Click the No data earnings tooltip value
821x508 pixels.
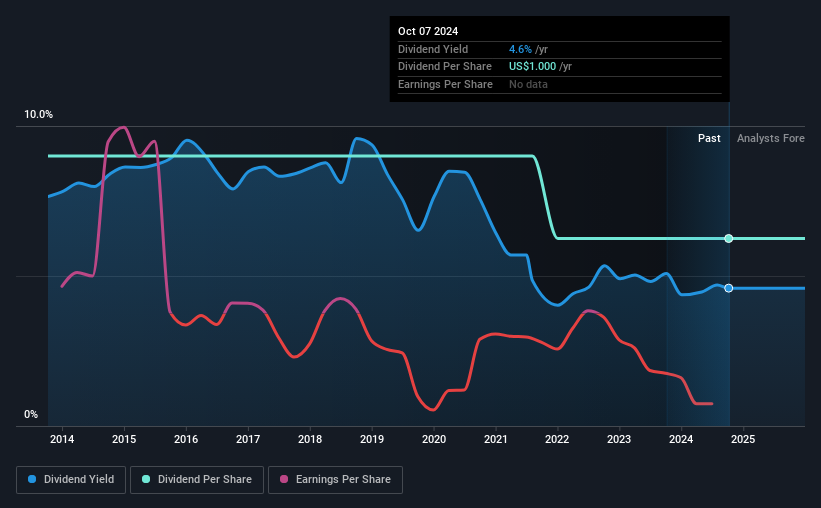point(528,84)
